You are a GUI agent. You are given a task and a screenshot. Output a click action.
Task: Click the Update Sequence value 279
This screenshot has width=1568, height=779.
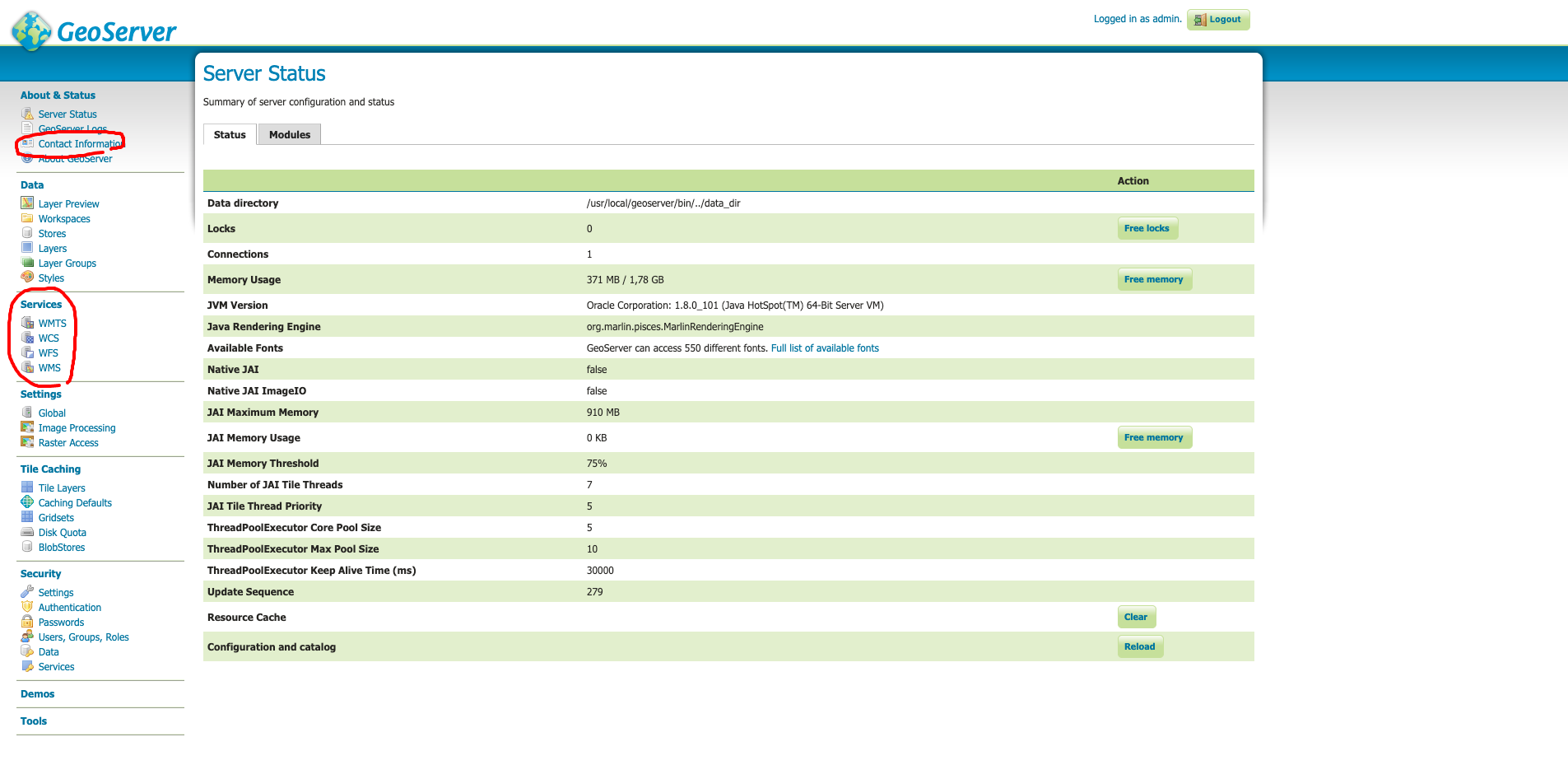(x=595, y=592)
